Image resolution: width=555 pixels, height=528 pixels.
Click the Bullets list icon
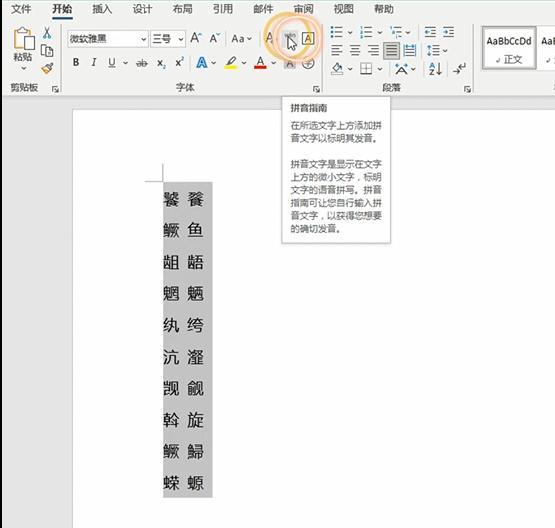point(336,32)
